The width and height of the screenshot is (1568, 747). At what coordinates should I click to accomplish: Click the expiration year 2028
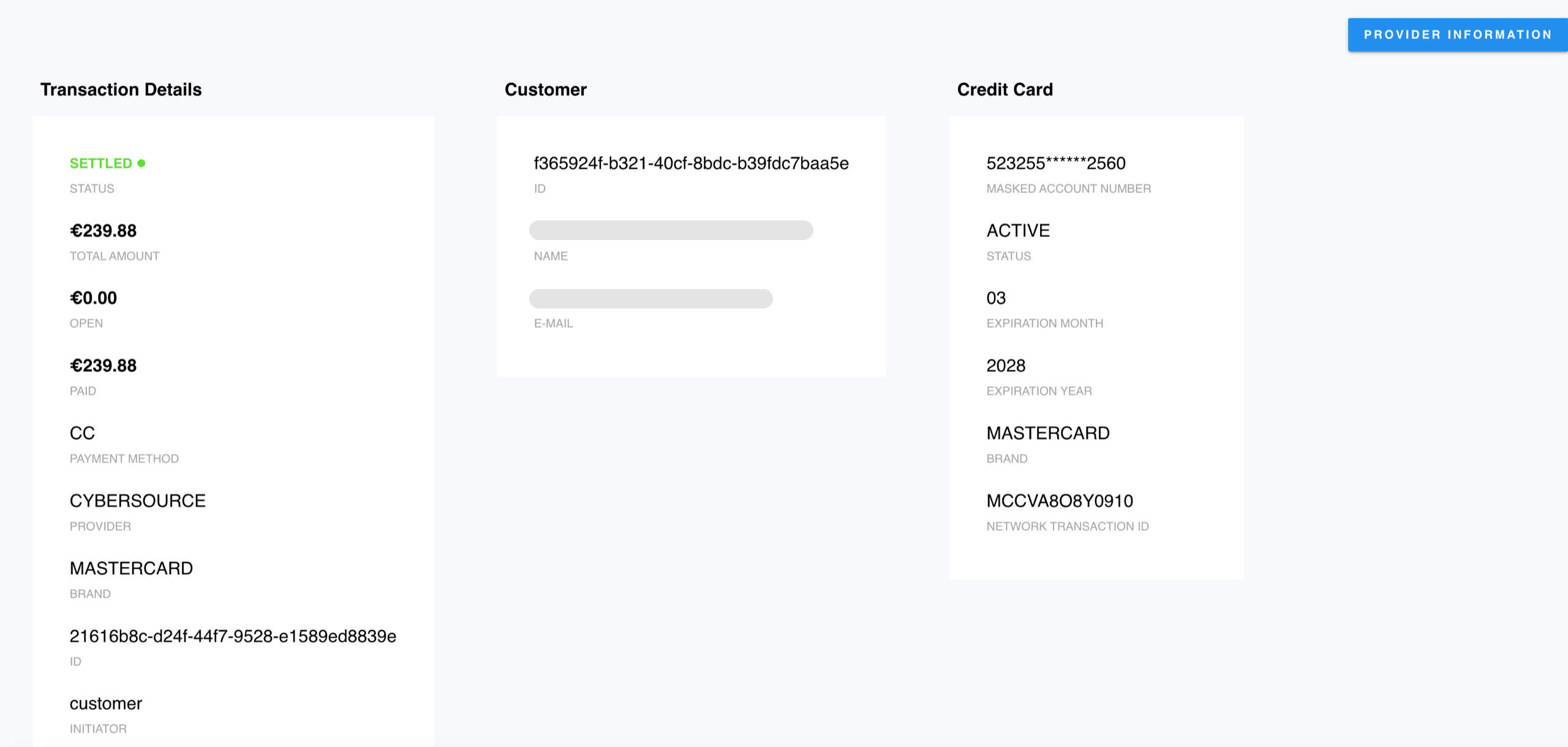pos(1006,366)
